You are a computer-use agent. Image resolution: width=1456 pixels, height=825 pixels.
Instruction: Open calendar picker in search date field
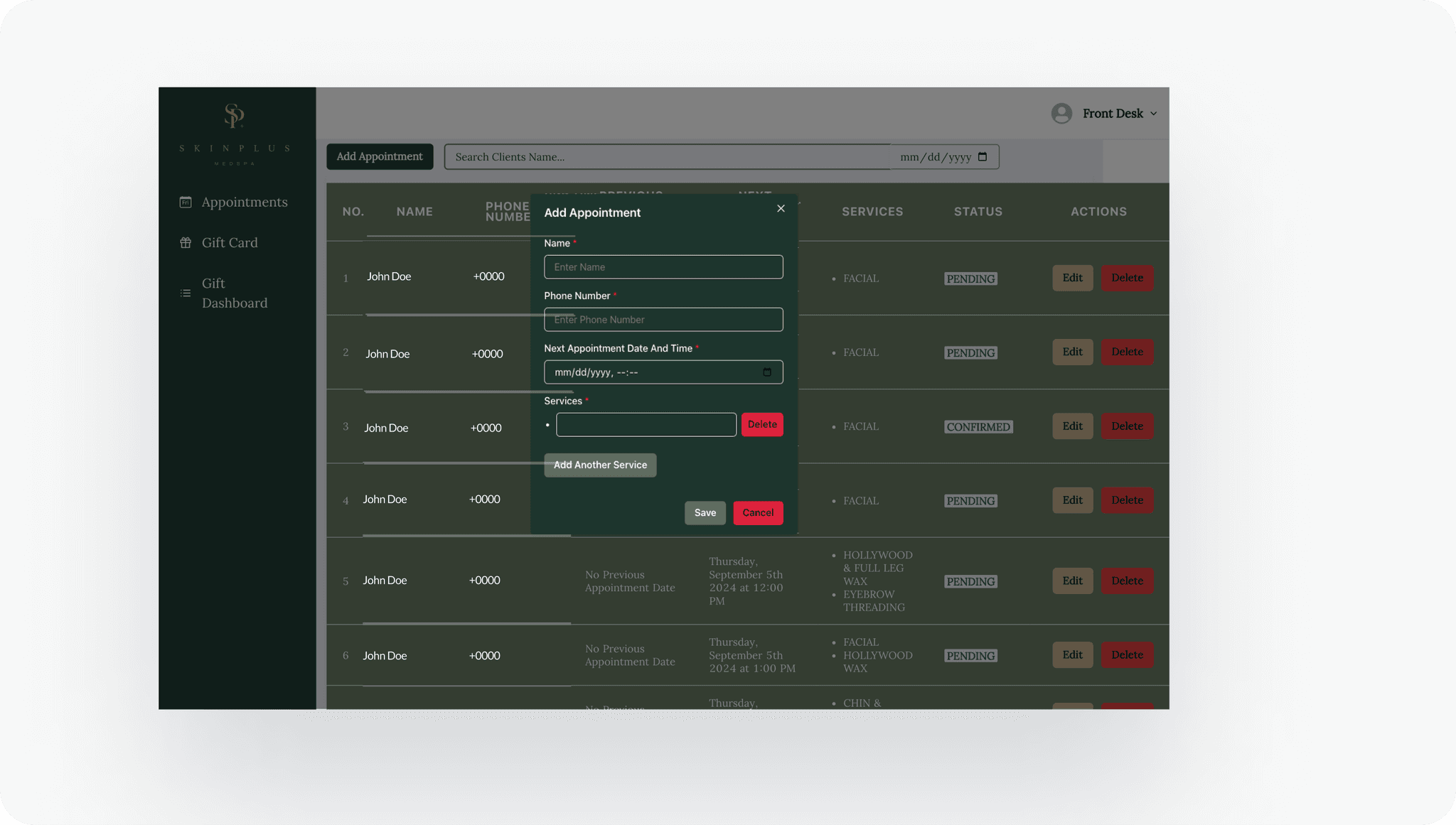[983, 157]
